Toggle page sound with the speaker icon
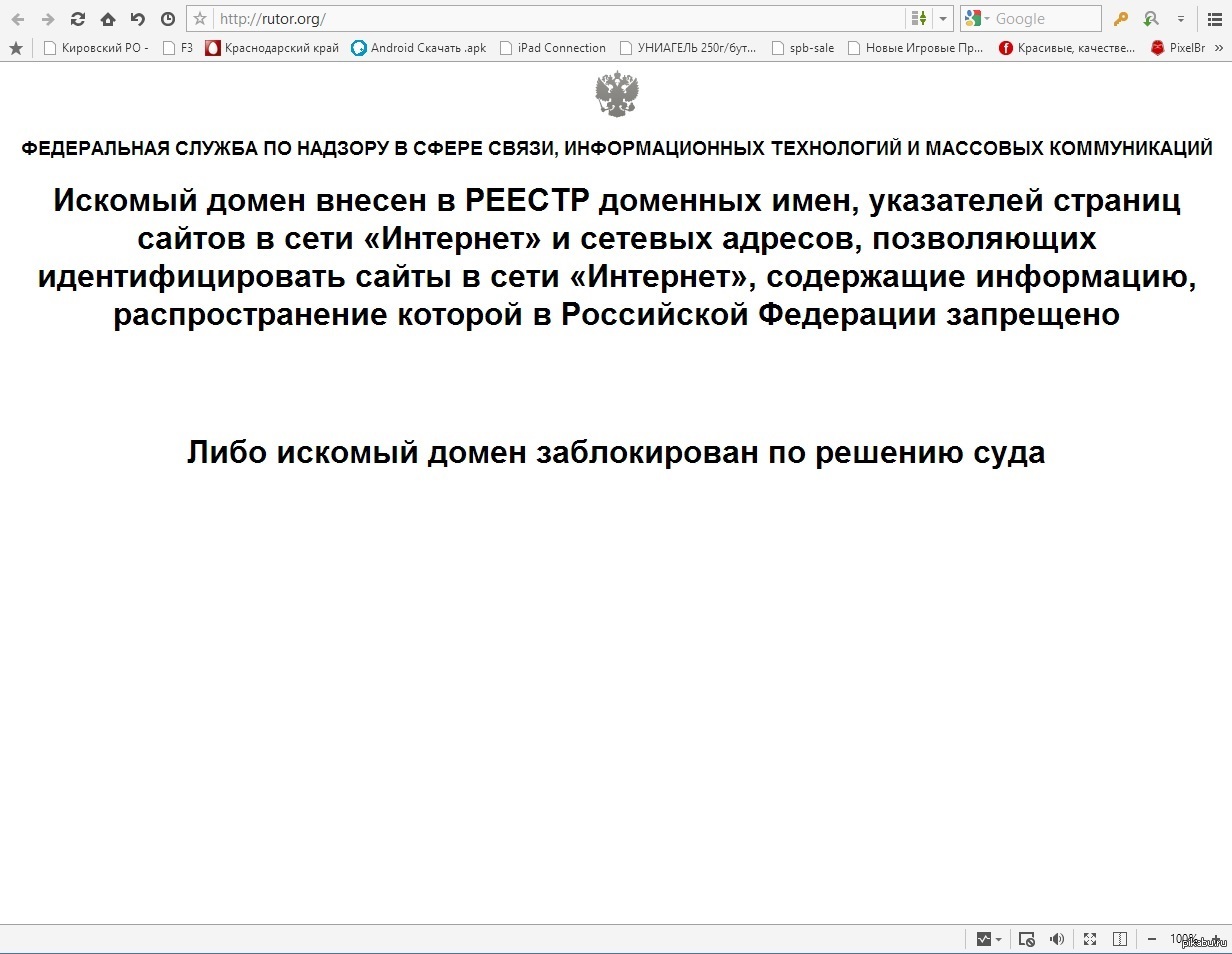The image size is (1232, 954). 1057,939
